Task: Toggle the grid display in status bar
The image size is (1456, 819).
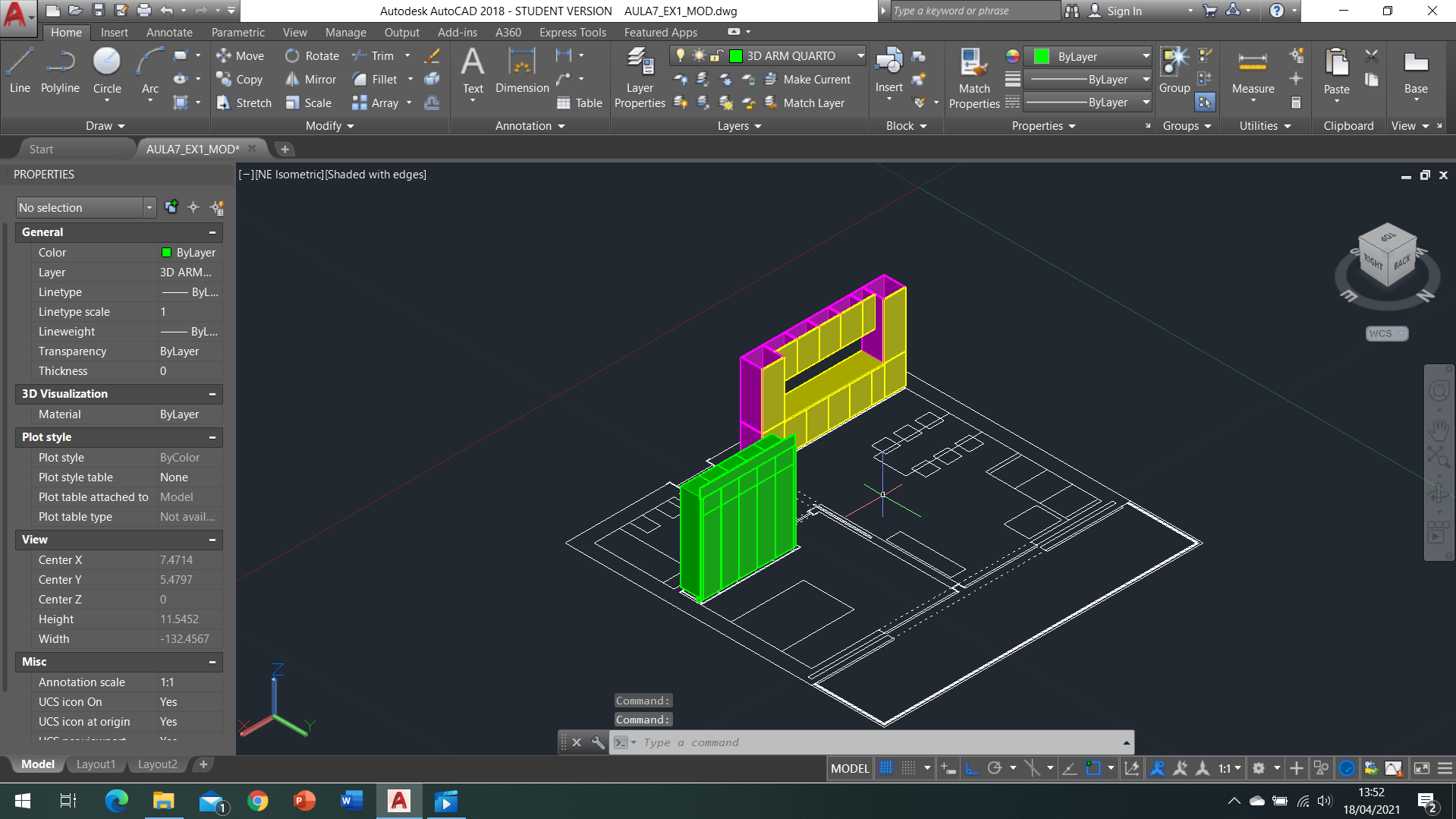Action: coord(886,768)
